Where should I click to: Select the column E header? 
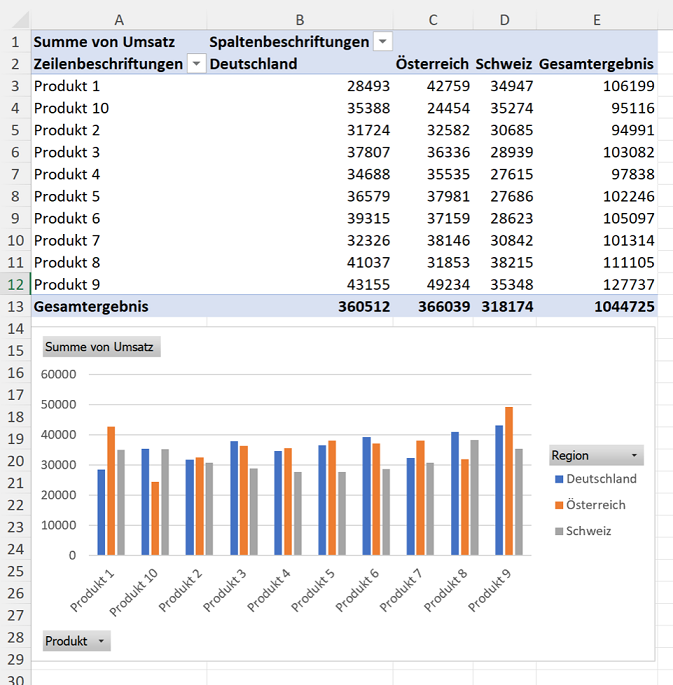[597, 20]
